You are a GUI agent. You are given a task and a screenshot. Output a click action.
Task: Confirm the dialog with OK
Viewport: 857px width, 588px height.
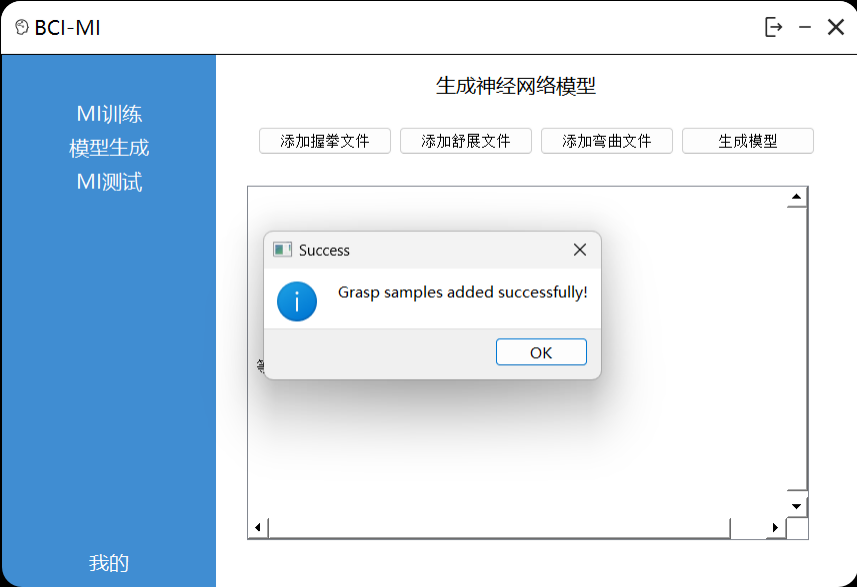coord(541,352)
